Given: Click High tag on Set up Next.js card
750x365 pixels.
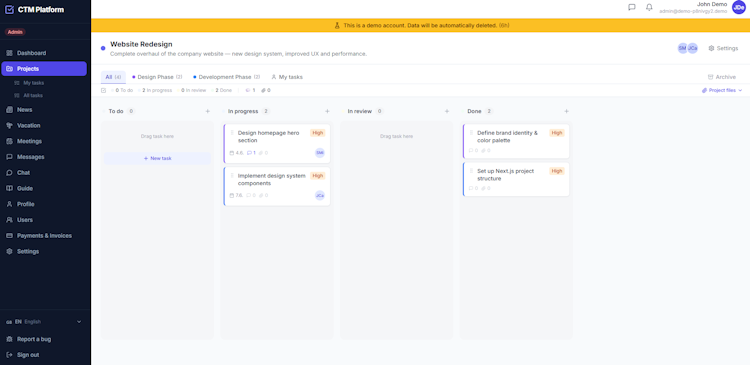Looking at the screenshot, I should coord(557,171).
